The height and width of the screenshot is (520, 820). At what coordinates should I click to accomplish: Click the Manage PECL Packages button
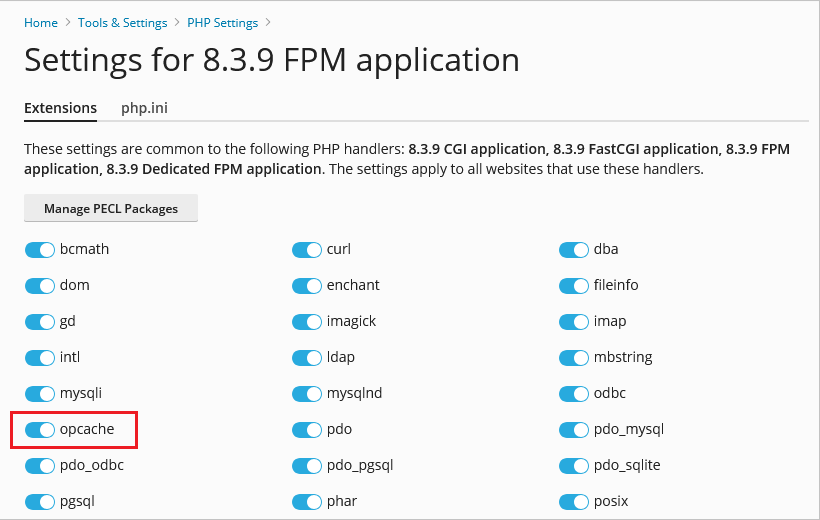[111, 209]
